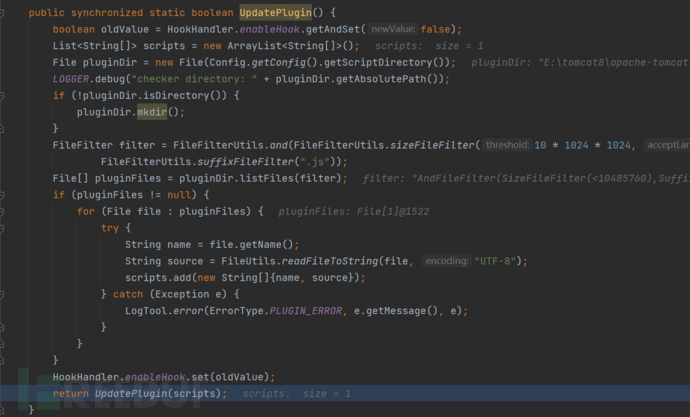Click listFiles method call
The width and height of the screenshot is (690, 417).
[x=269, y=179]
